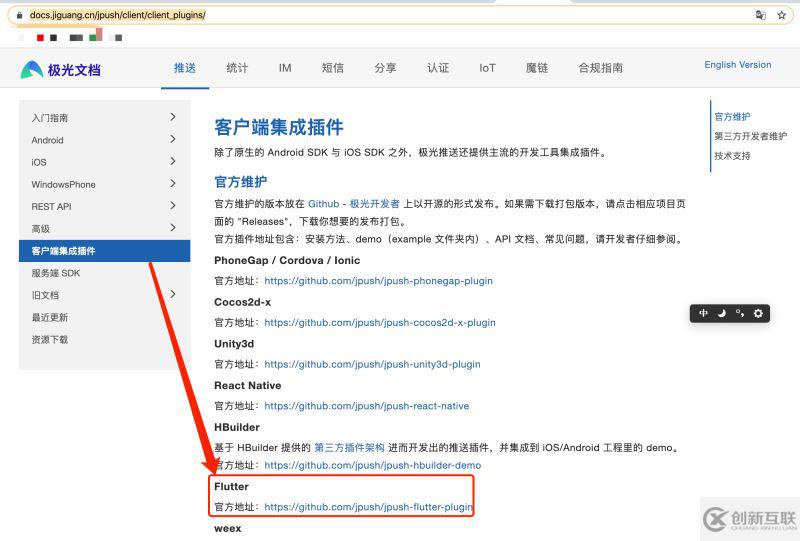
Task: Expand the iOS sidebar chevron
Action: click(172, 161)
